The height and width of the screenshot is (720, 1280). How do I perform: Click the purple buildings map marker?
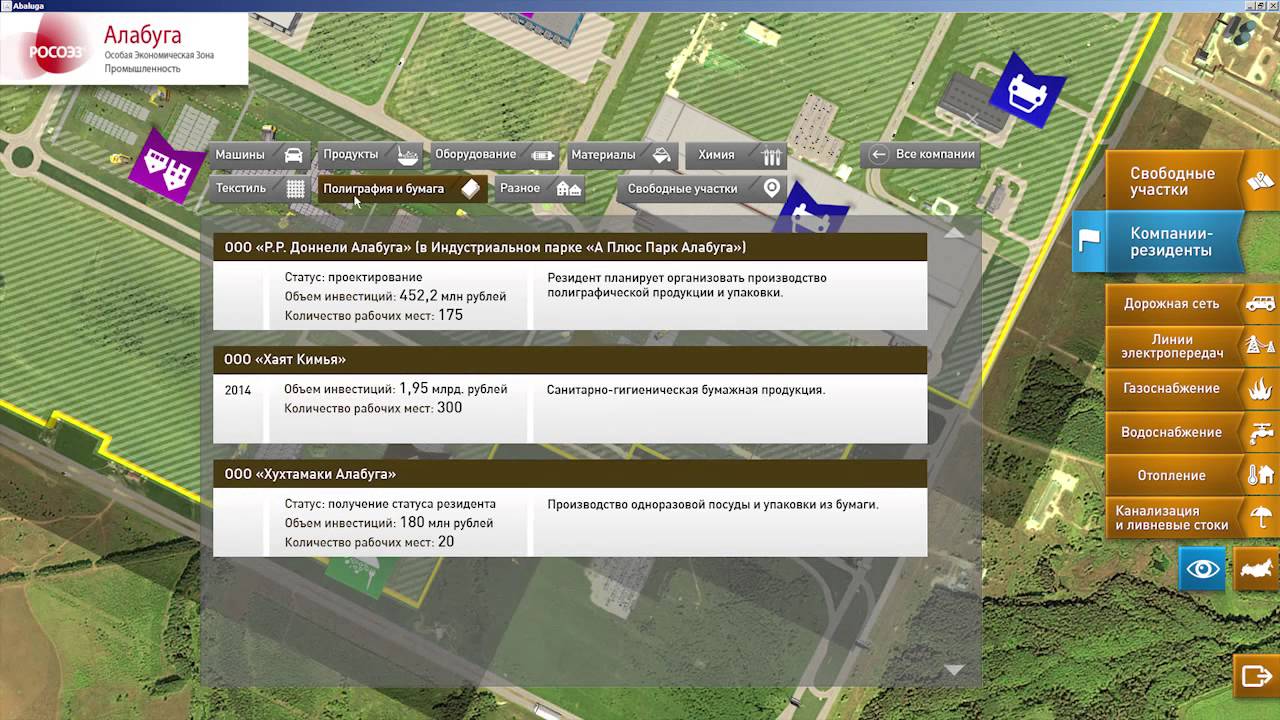167,166
